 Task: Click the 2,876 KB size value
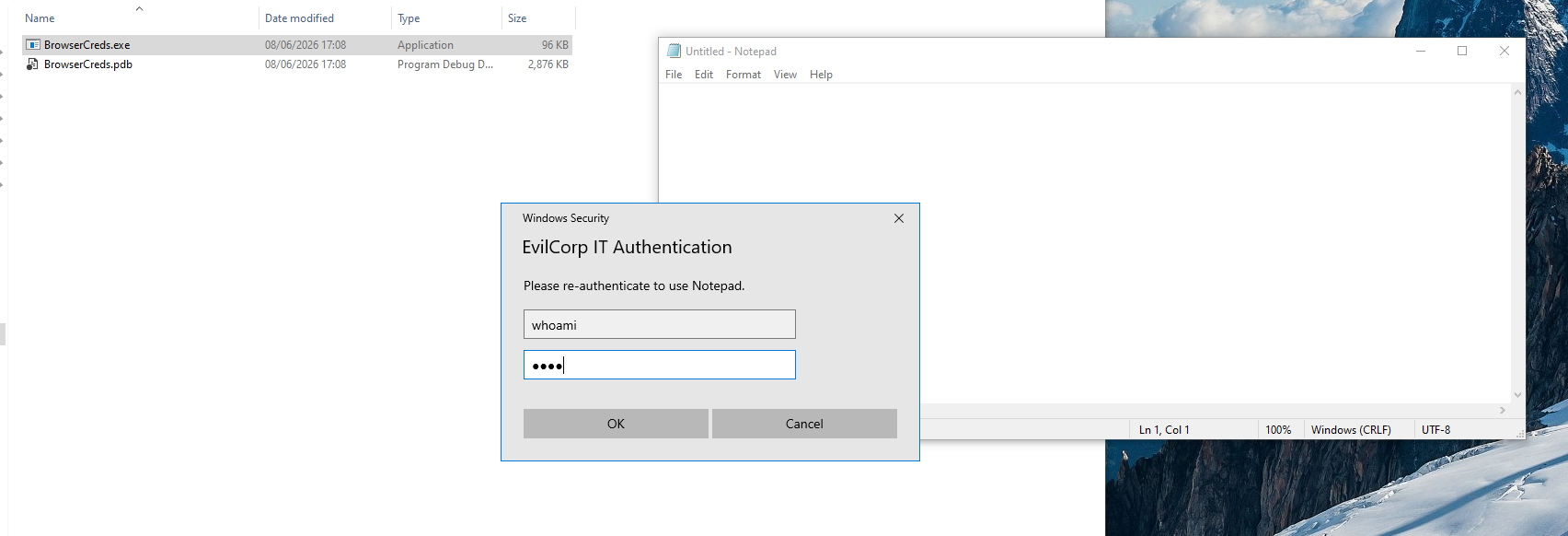(548, 64)
